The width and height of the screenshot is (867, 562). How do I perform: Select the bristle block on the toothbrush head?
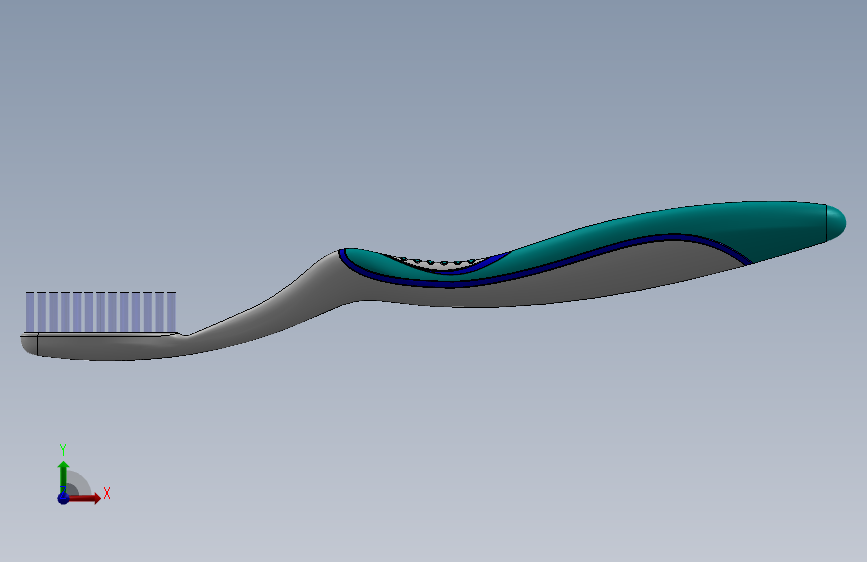(x=101, y=312)
